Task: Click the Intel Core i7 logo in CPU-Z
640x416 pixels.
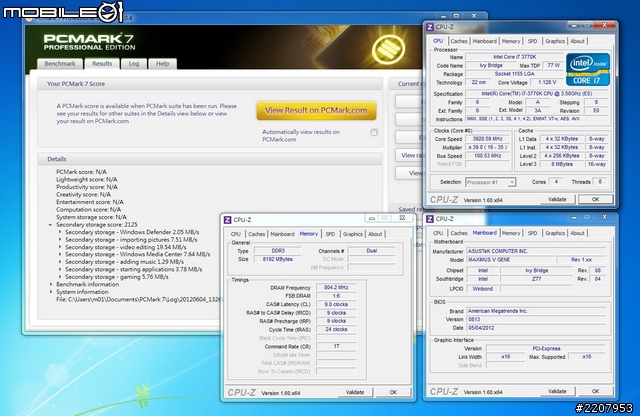Action: coord(588,69)
